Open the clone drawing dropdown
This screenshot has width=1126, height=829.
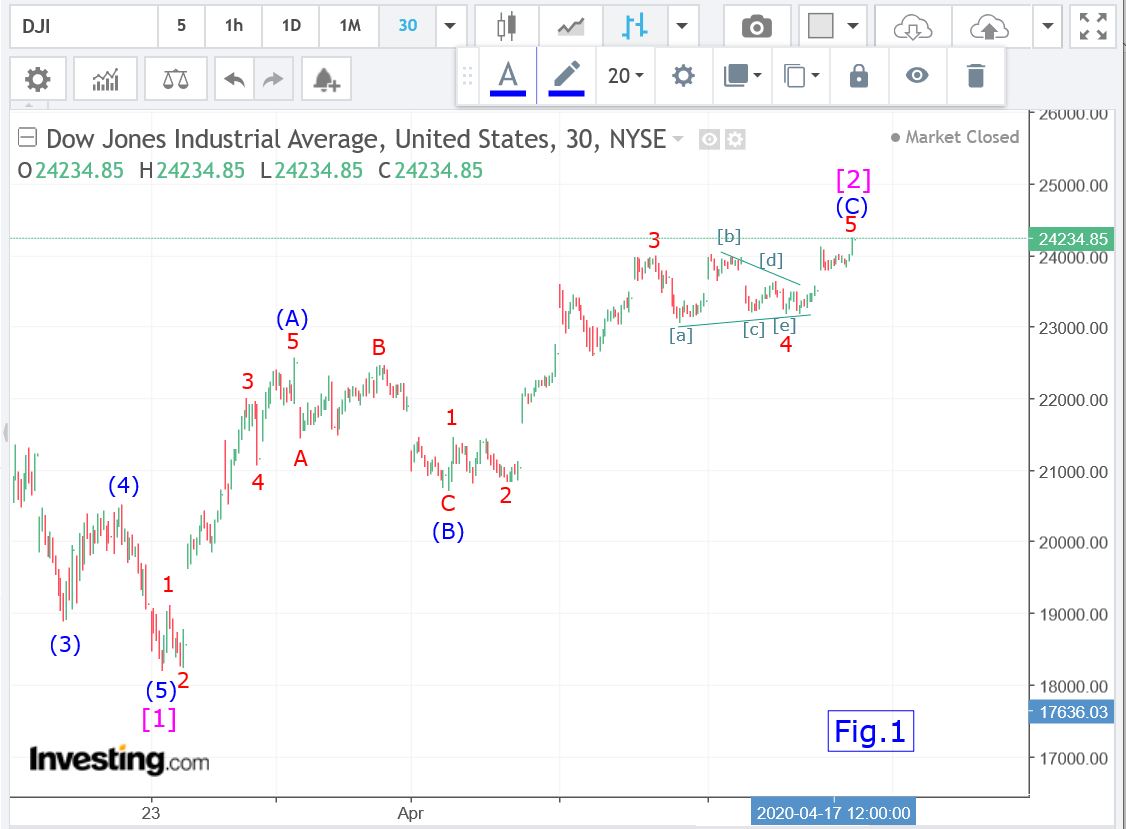tap(801, 75)
